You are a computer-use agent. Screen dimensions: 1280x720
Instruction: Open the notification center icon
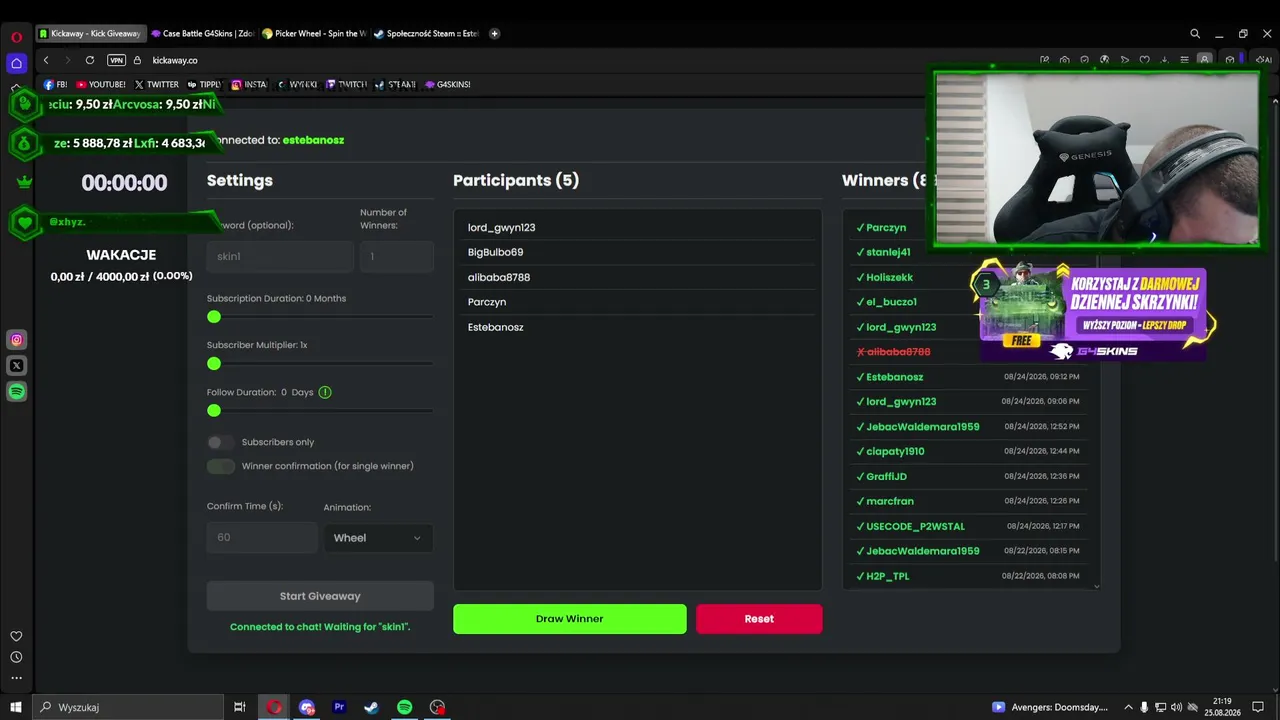pyautogui.click(x=1258, y=707)
